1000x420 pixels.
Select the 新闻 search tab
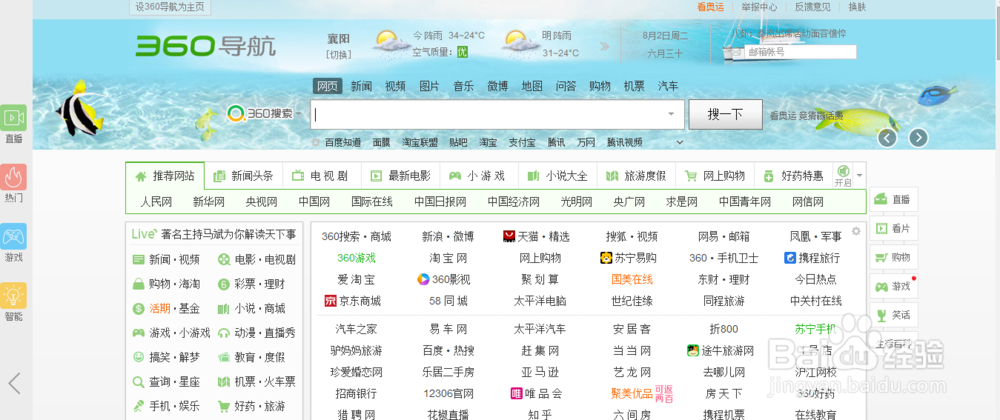click(361, 86)
